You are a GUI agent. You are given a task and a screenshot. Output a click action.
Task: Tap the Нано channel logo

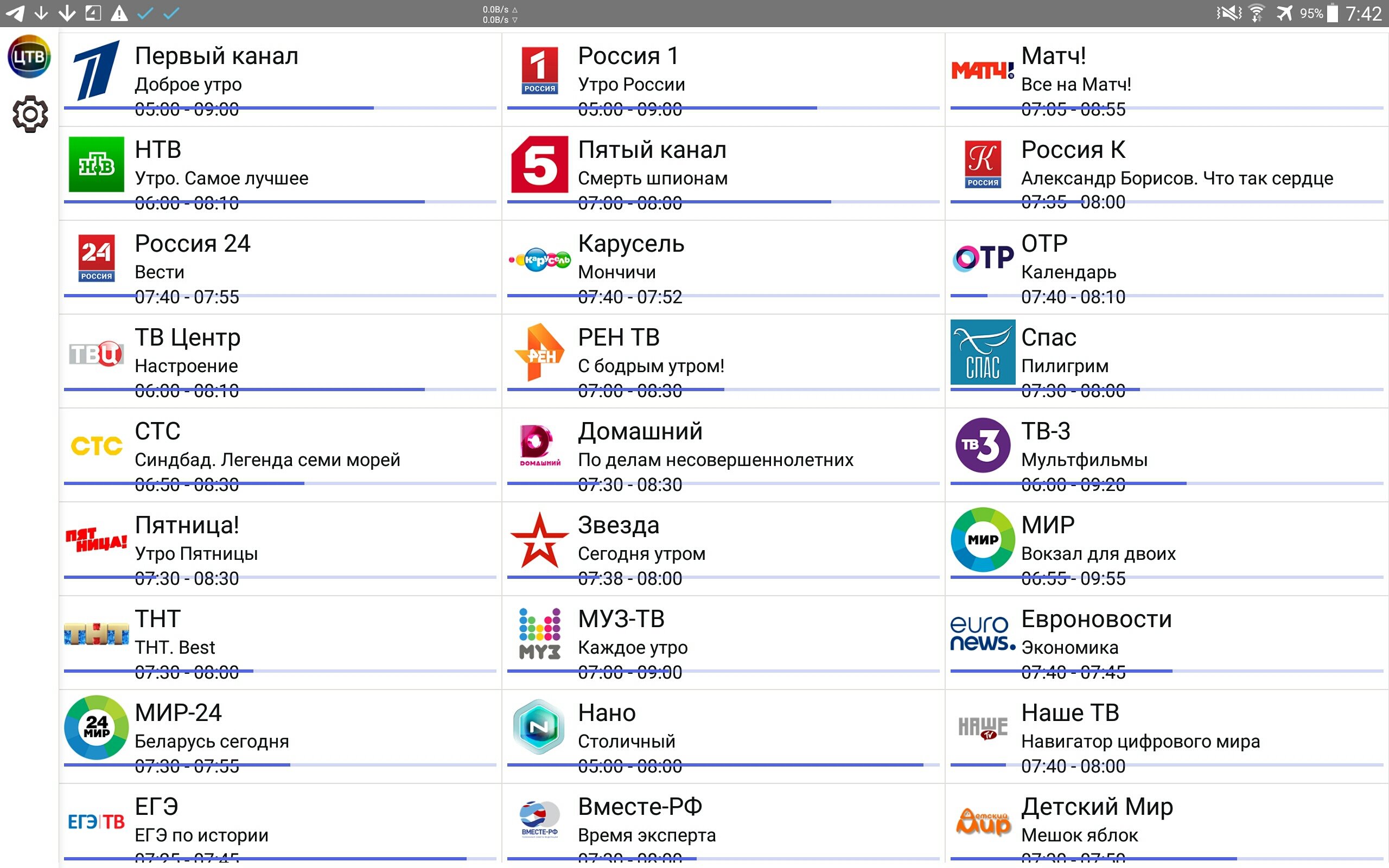coord(538,727)
